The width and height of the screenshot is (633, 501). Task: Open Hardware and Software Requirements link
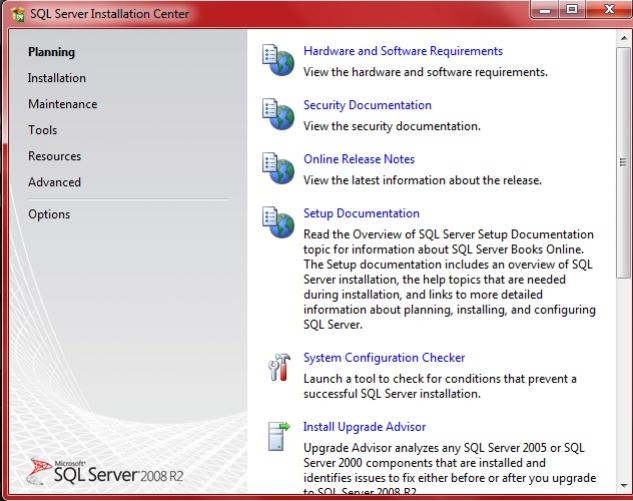[403, 51]
